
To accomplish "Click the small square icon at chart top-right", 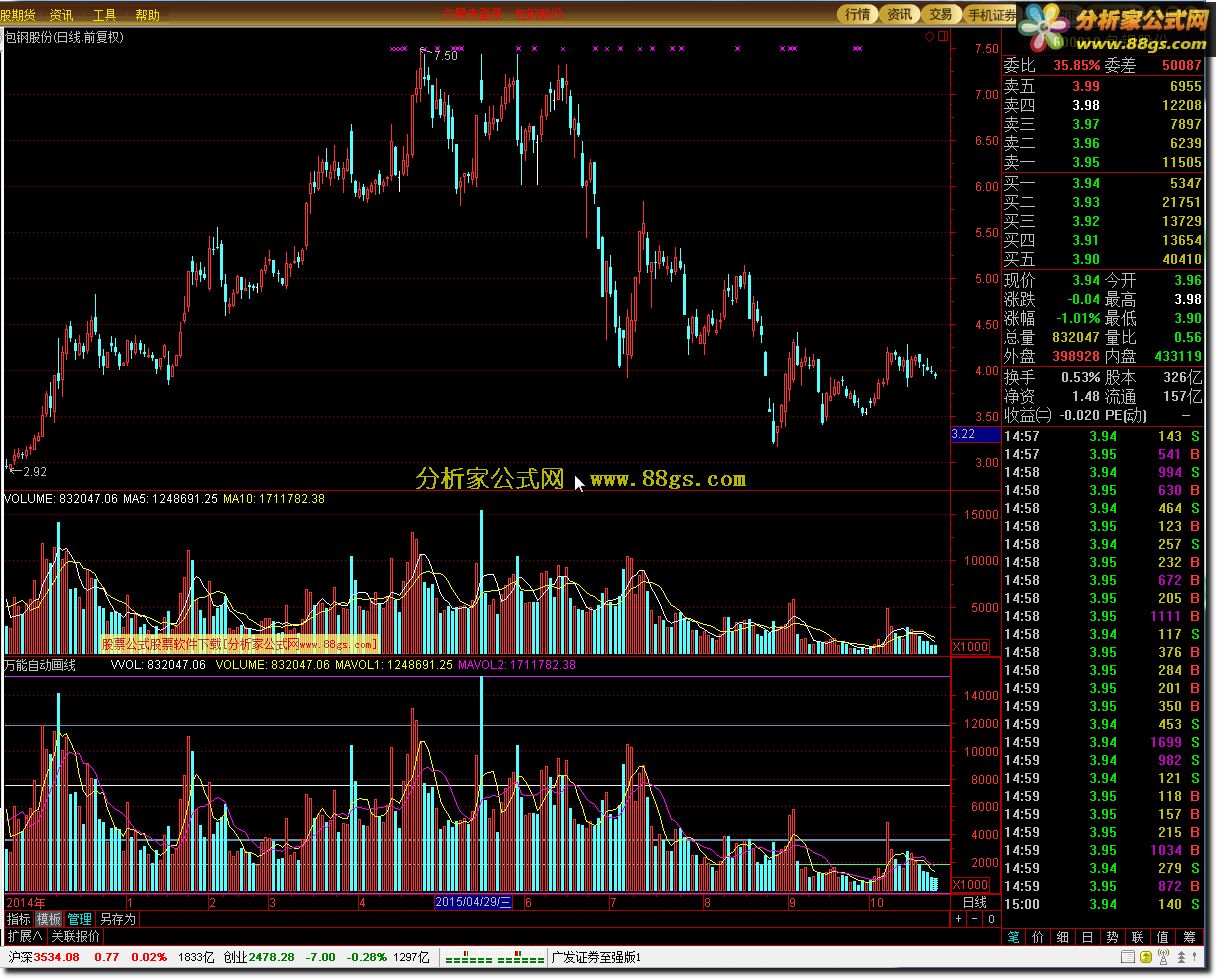I will pos(941,36).
